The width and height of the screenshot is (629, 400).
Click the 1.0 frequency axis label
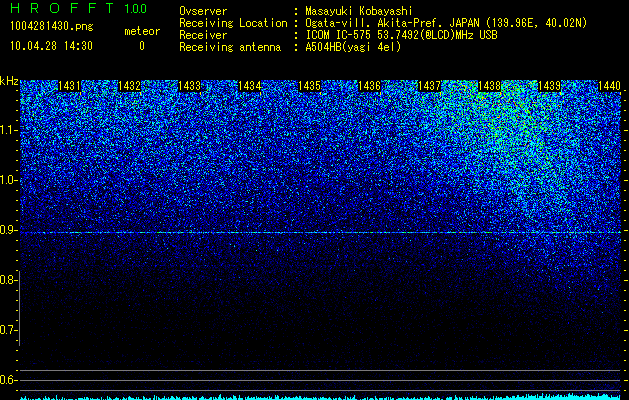pos(6,180)
